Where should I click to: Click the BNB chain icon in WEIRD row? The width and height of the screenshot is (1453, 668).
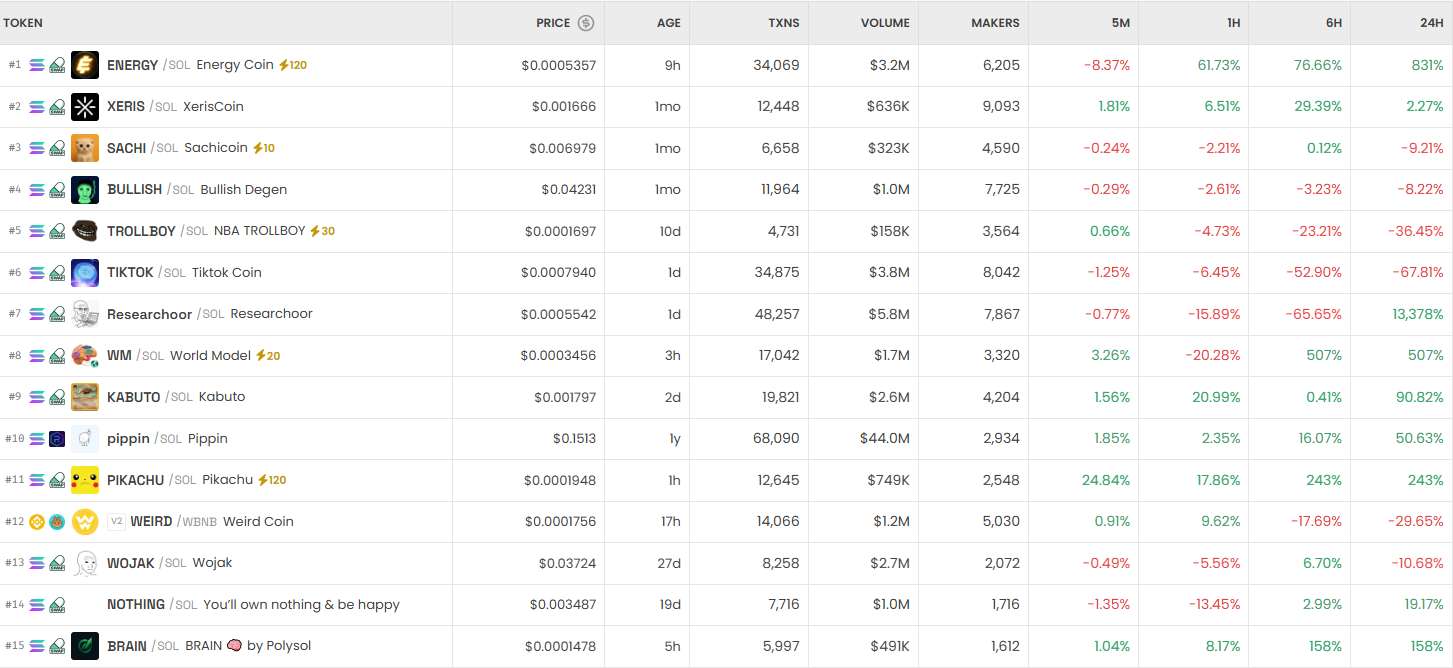pos(37,522)
